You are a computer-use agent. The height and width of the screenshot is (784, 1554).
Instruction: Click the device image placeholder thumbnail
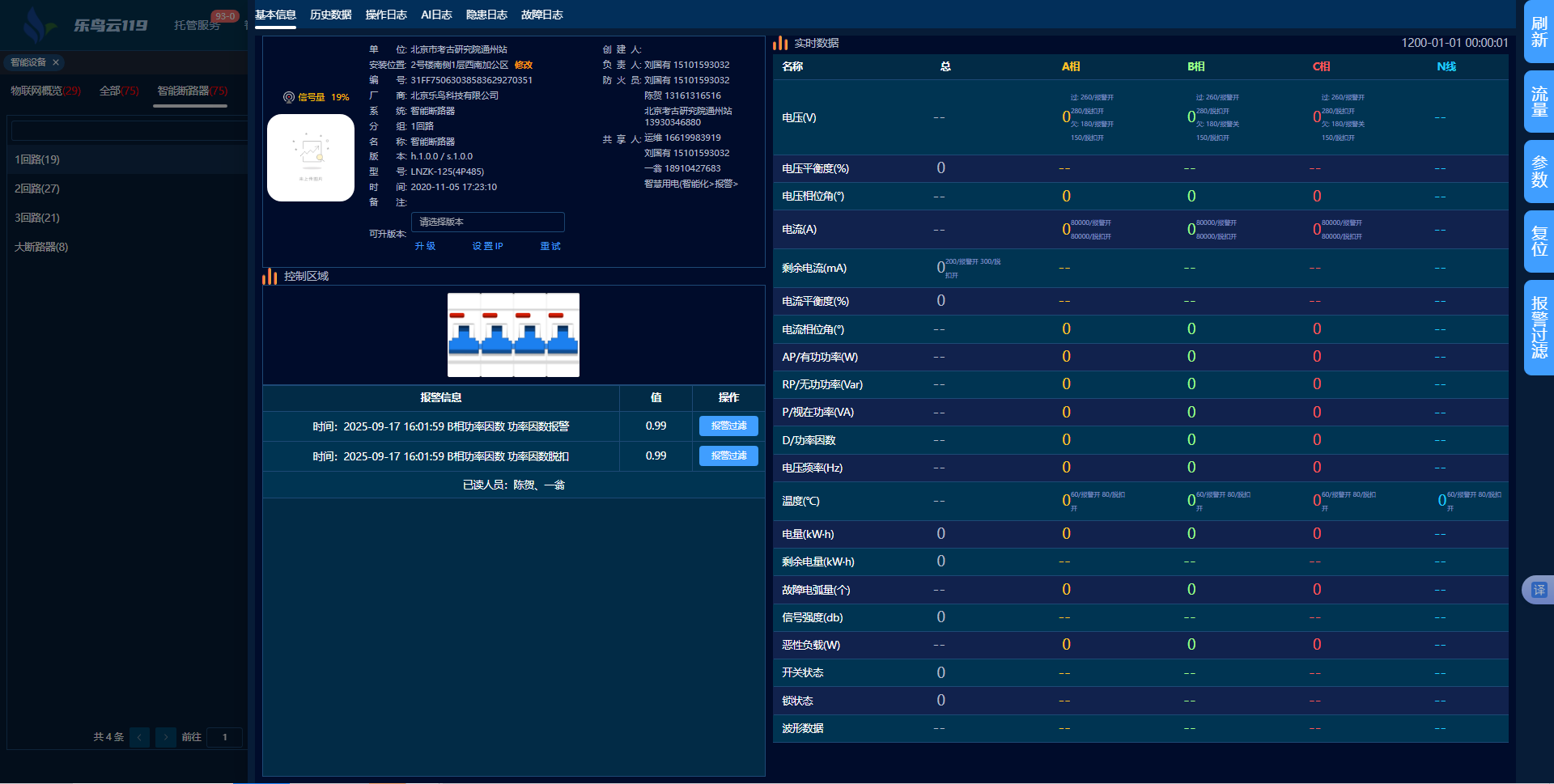[x=311, y=158]
